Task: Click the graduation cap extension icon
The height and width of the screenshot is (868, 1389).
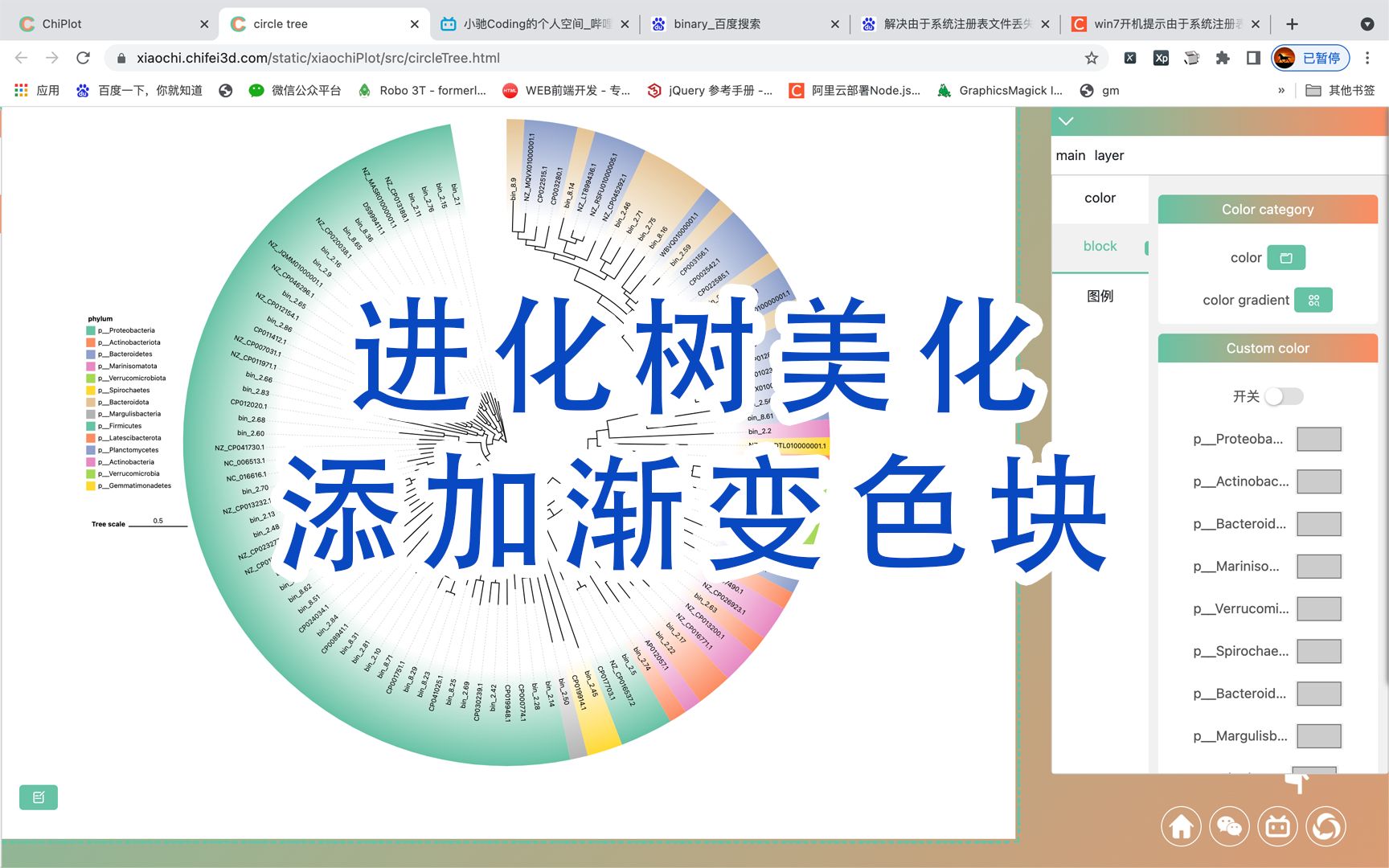Action: 1192,58
